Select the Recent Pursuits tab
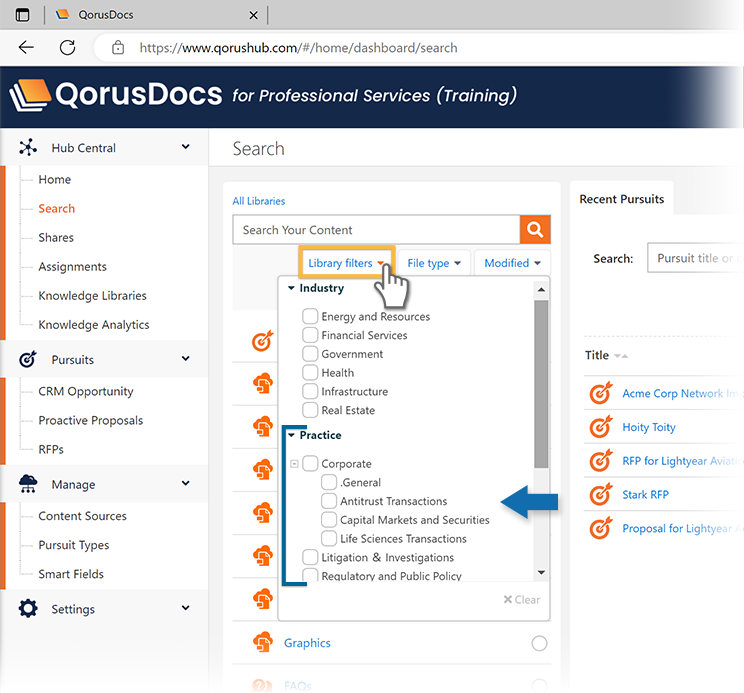Viewport: 744px width, 693px height. point(622,199)
